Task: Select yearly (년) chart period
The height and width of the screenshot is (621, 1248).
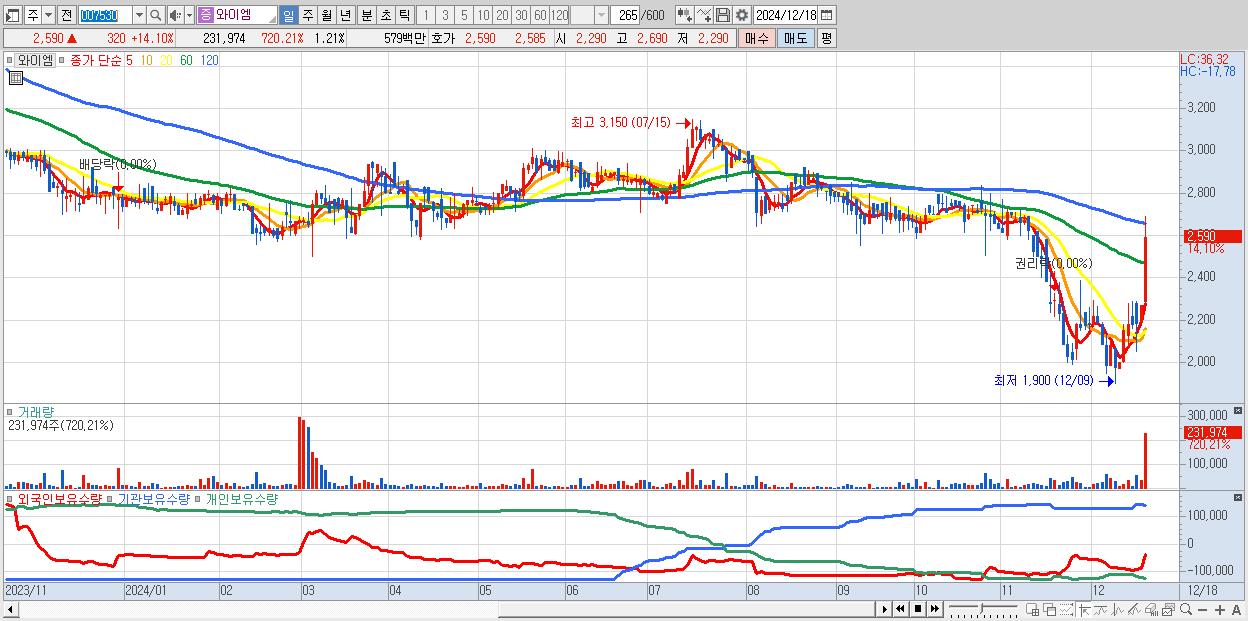Action: coord(345,15)
